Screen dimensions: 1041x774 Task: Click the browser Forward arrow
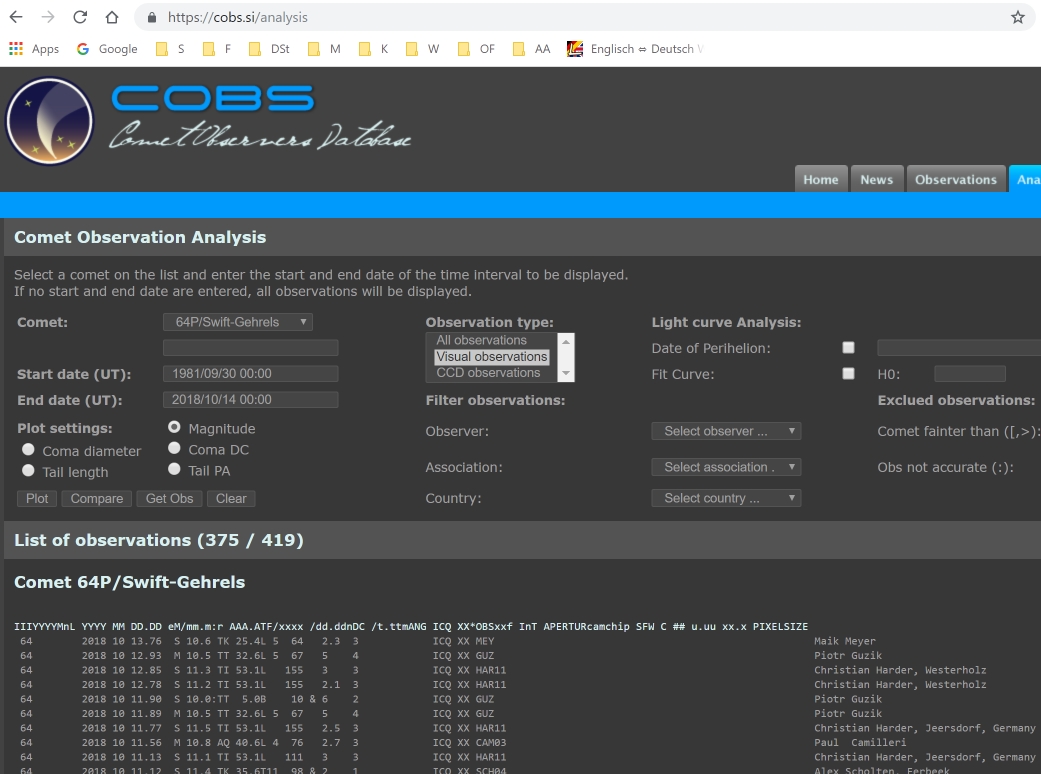(48, 17)
